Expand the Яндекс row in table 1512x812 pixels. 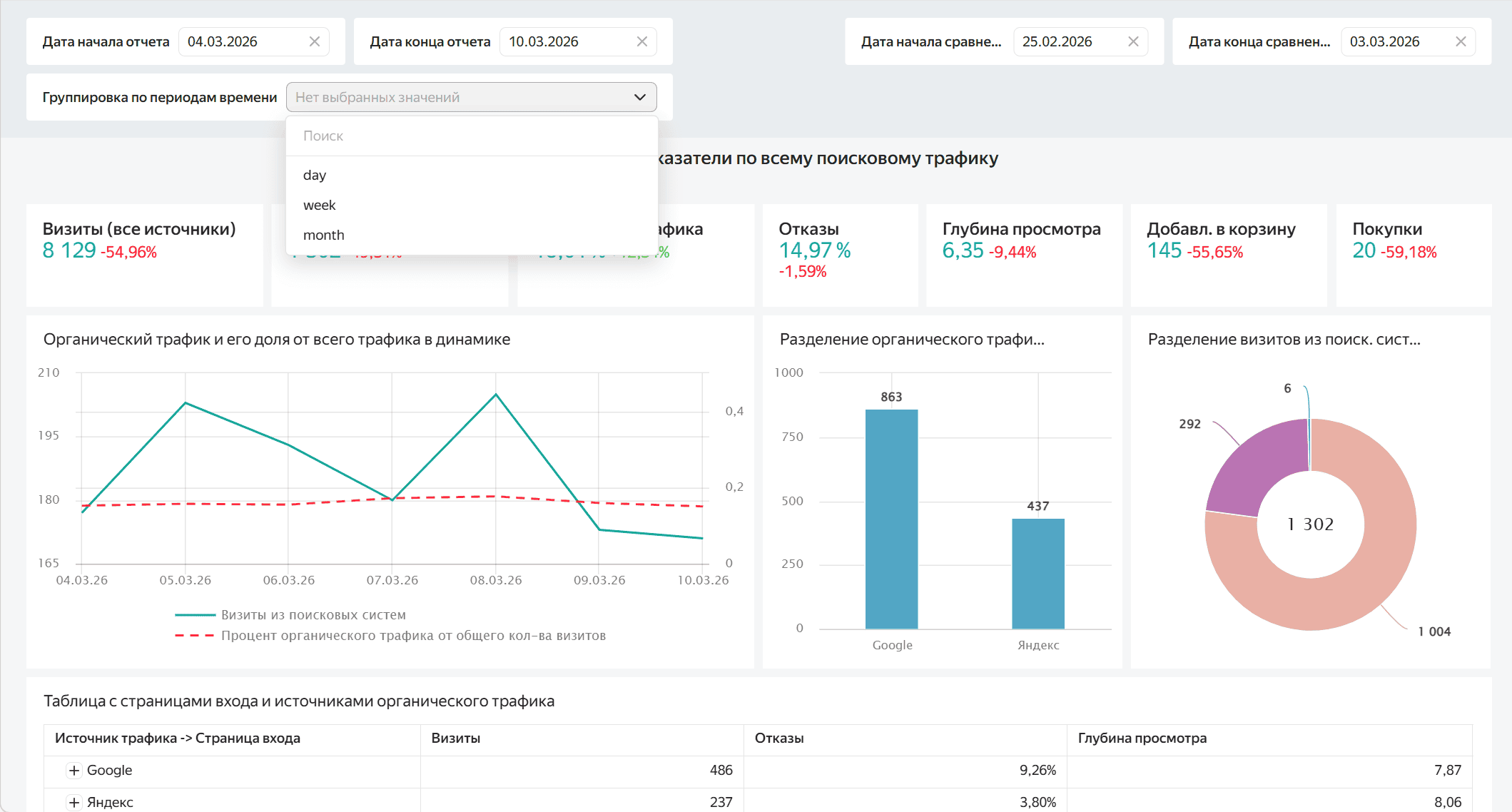click(x=73, y=802)
